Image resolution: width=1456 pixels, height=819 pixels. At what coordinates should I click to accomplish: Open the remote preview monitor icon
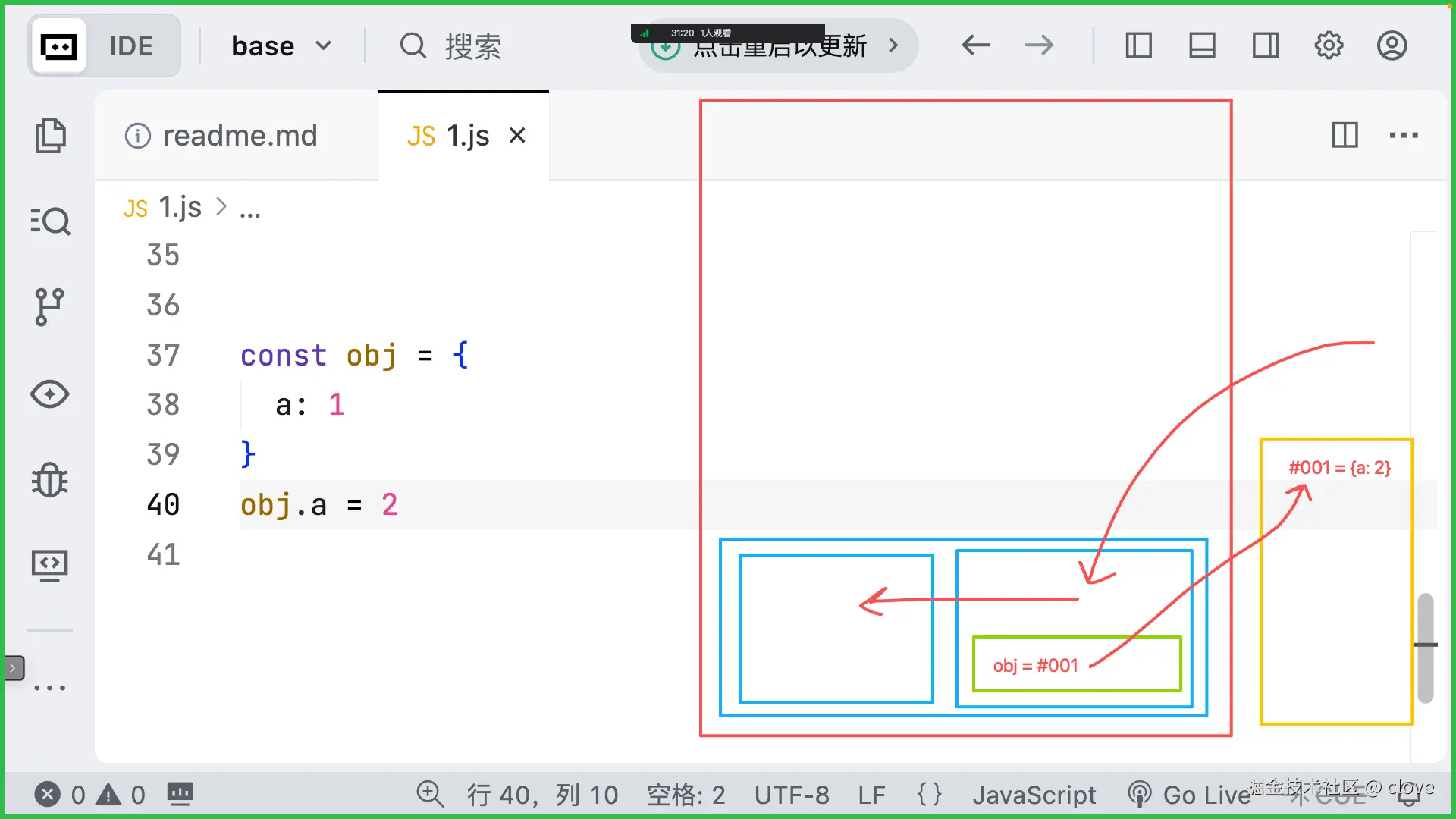(x=50, y=566)
